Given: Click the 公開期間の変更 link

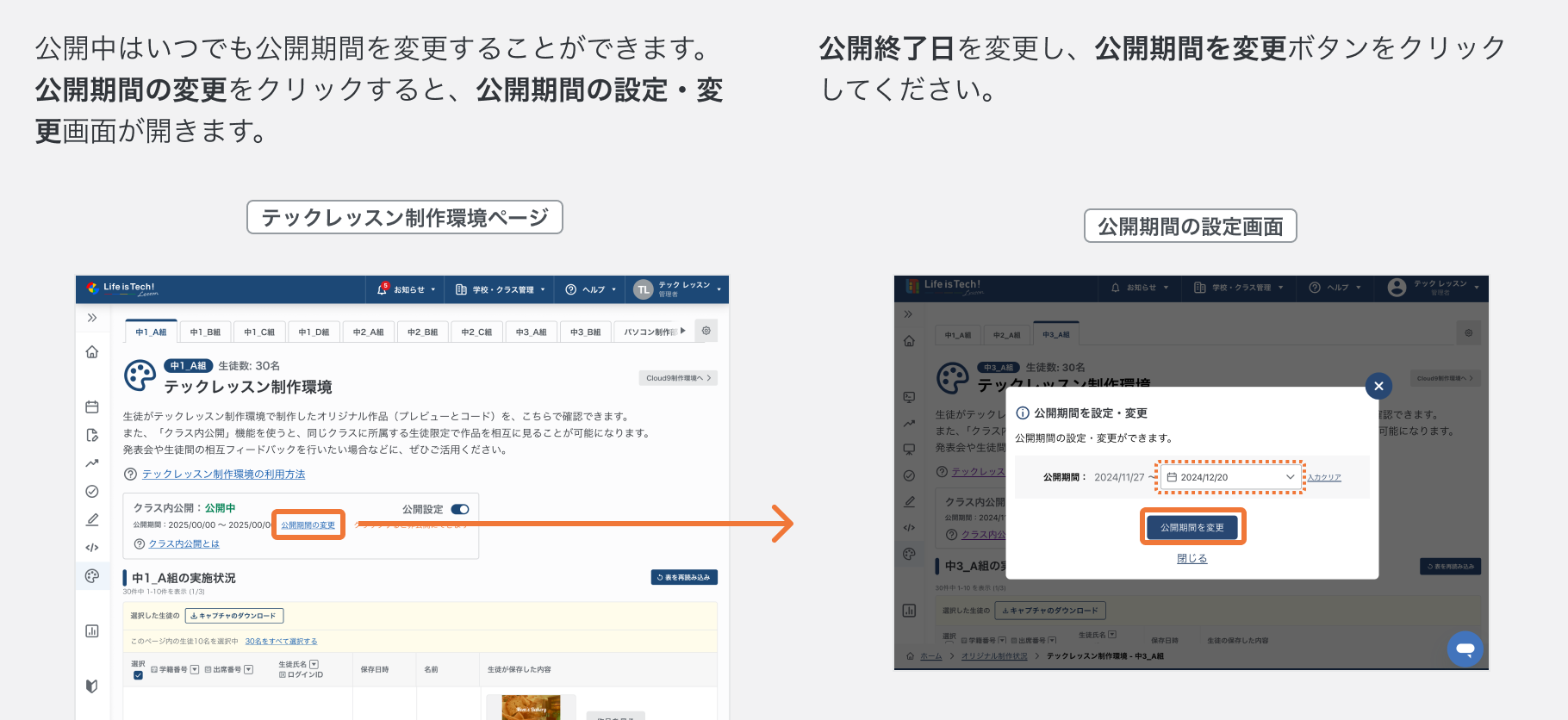Looking at the screenshot, I should point(308,525).
